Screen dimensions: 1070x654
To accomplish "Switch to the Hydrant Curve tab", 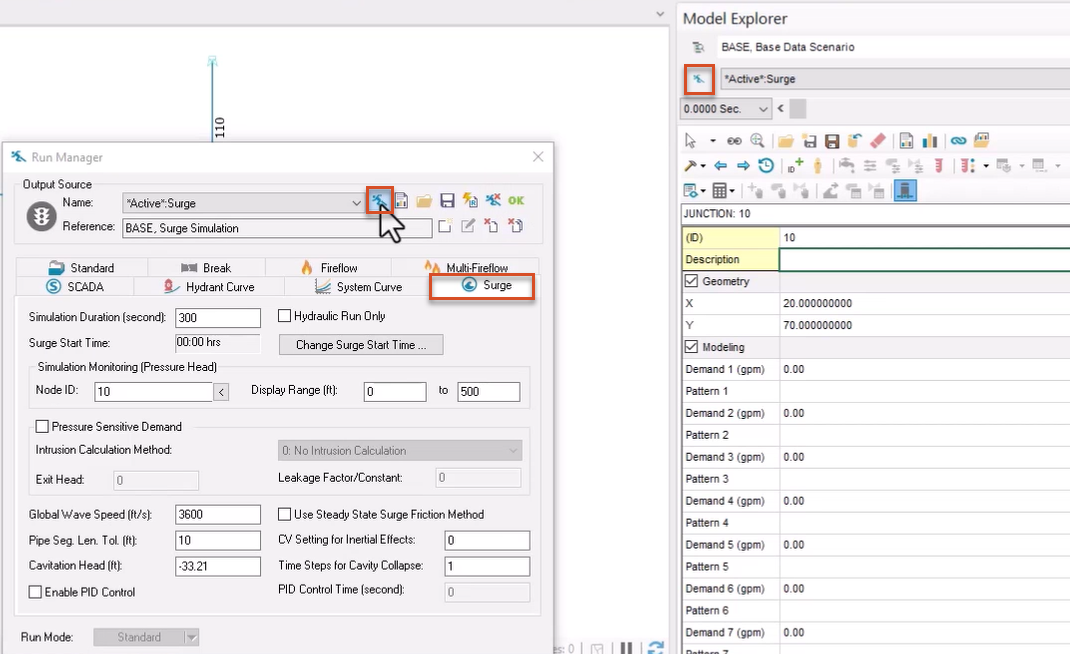I will coord(209,287).
